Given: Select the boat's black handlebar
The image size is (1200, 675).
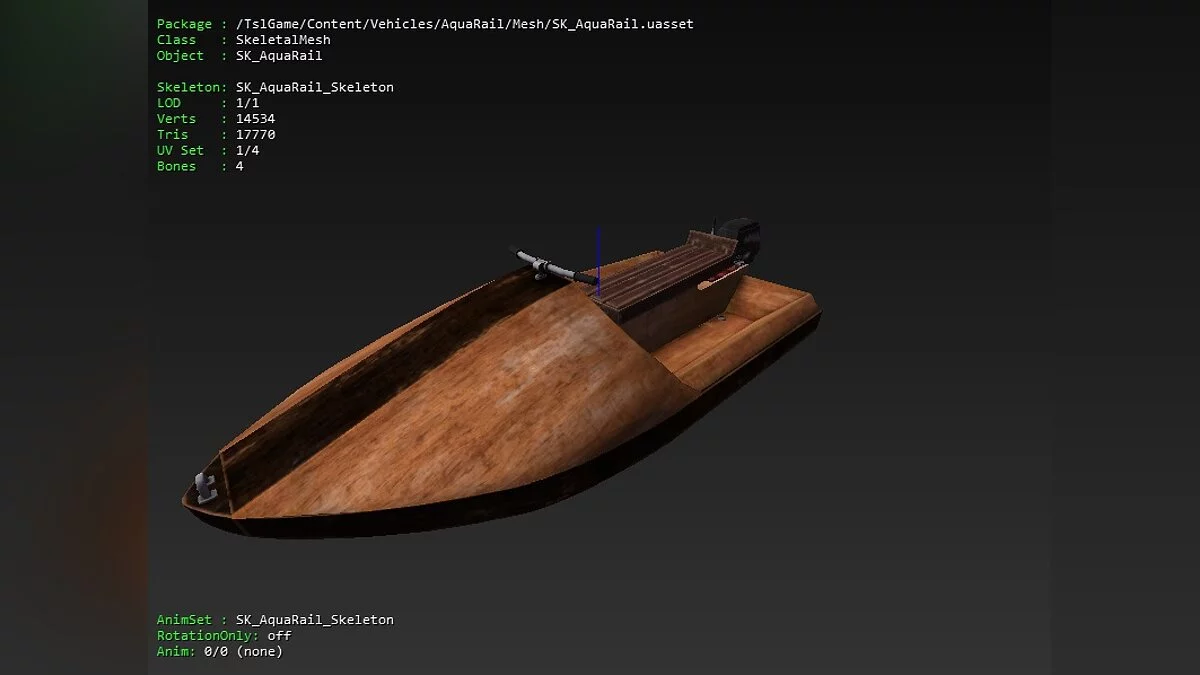Looking at the screenshot, I should pyautogui.click(x=545, y=262).
